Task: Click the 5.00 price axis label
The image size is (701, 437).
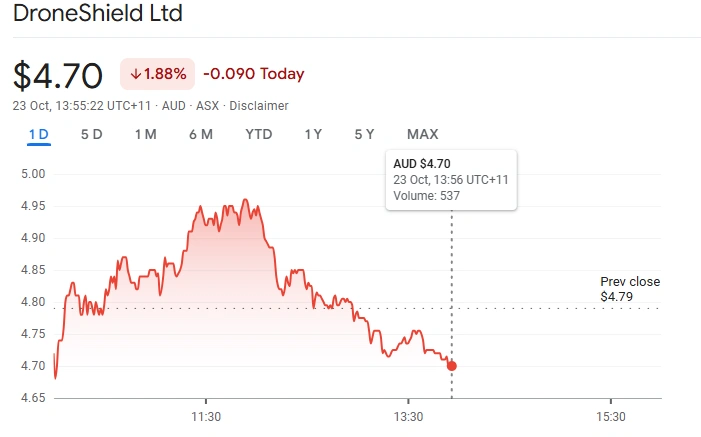Action: pyautogui.click(x=34, y=174)
